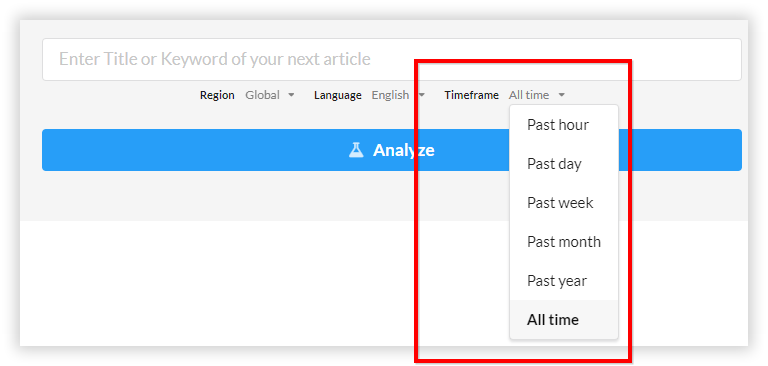Screen dimensions: 768x366
Task: Select Past month from the dropdown list
Action: [564, 242]
